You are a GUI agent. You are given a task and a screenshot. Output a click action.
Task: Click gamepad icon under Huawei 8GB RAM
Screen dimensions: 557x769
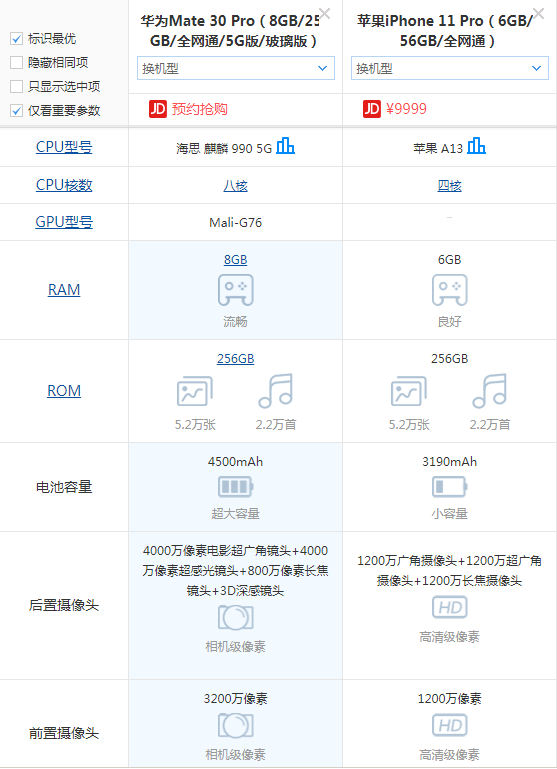(x=235, y=290)
